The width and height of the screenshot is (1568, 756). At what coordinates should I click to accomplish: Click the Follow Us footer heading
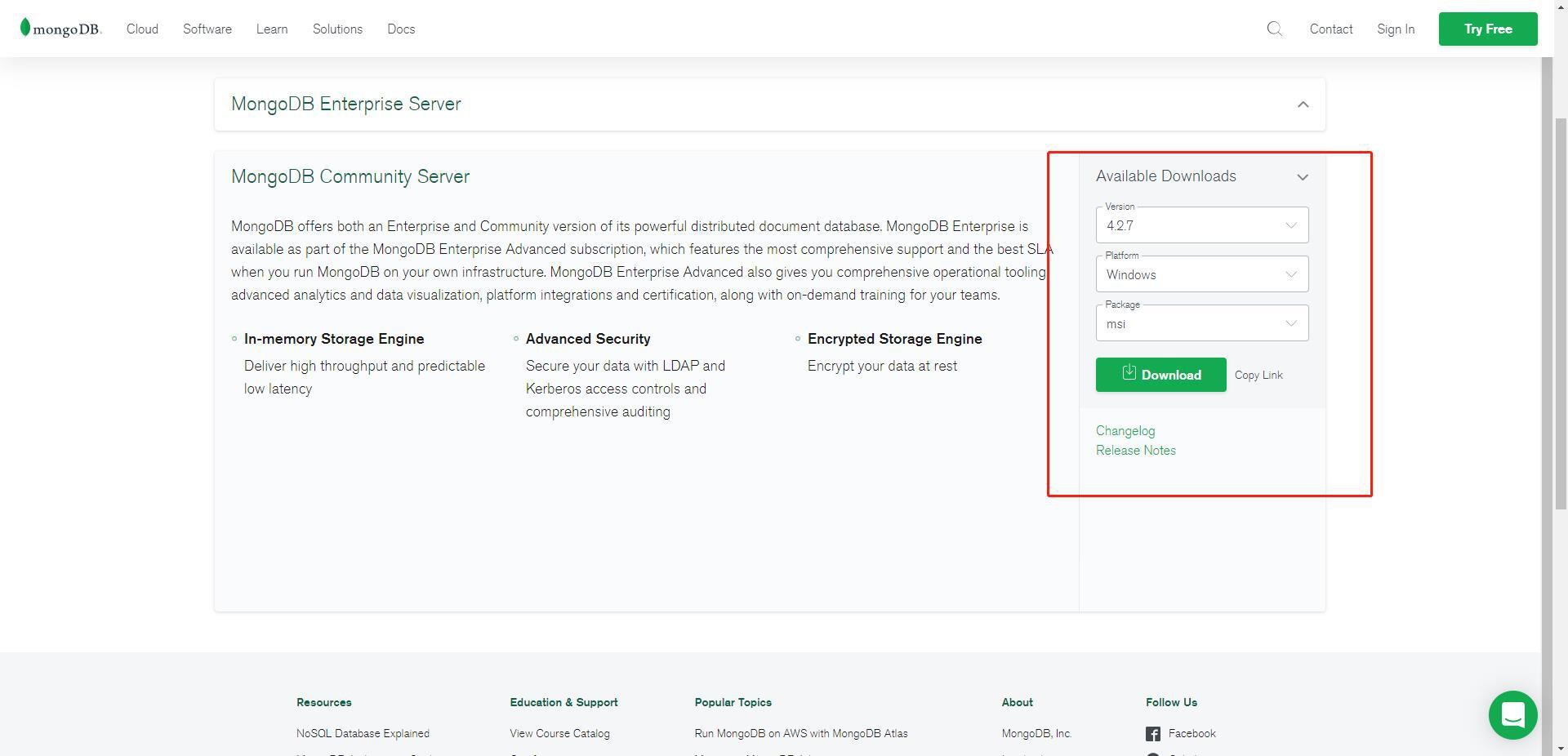point(1171,702)
